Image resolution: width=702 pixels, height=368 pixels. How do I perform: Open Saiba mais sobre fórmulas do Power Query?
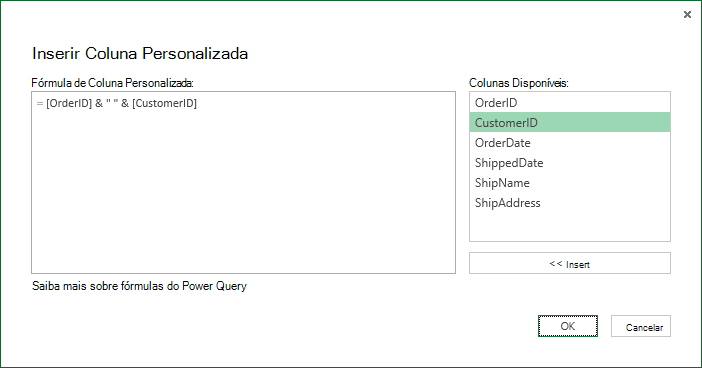[x=139, y=286]
